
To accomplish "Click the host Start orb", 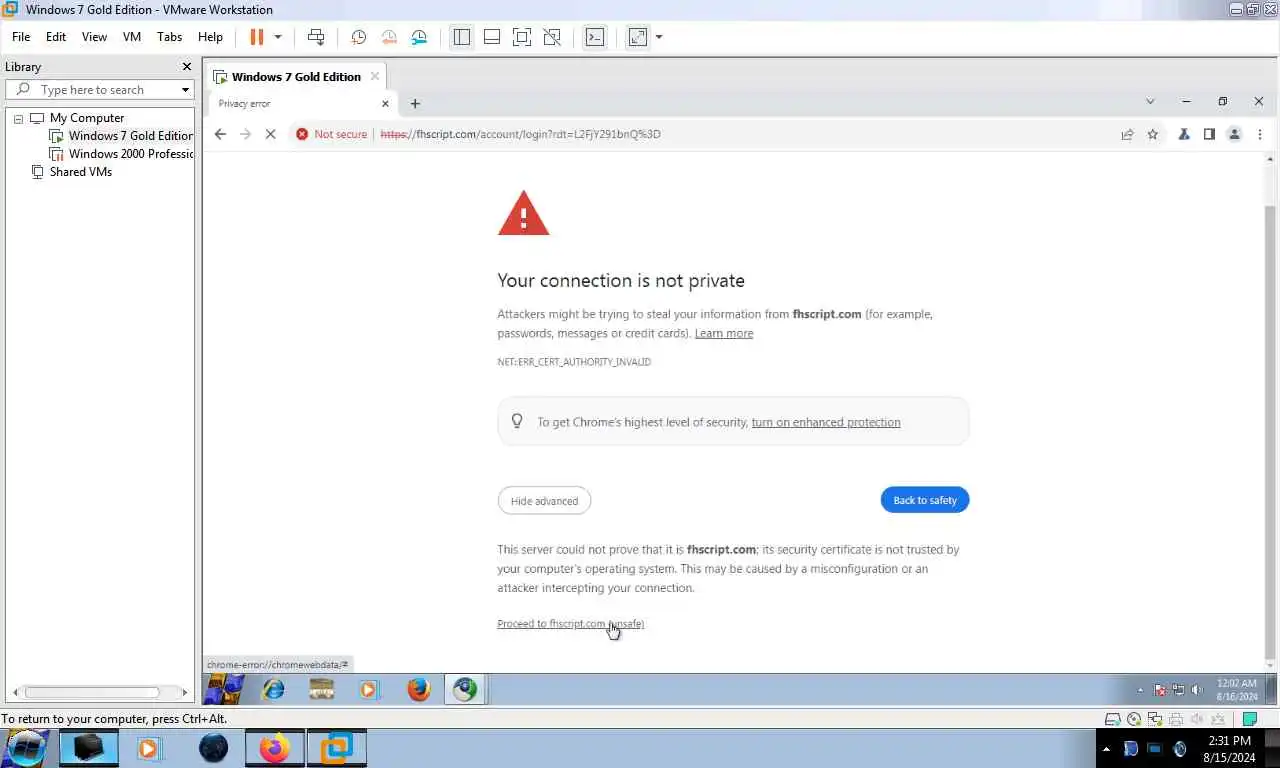I will click(26, 748).
